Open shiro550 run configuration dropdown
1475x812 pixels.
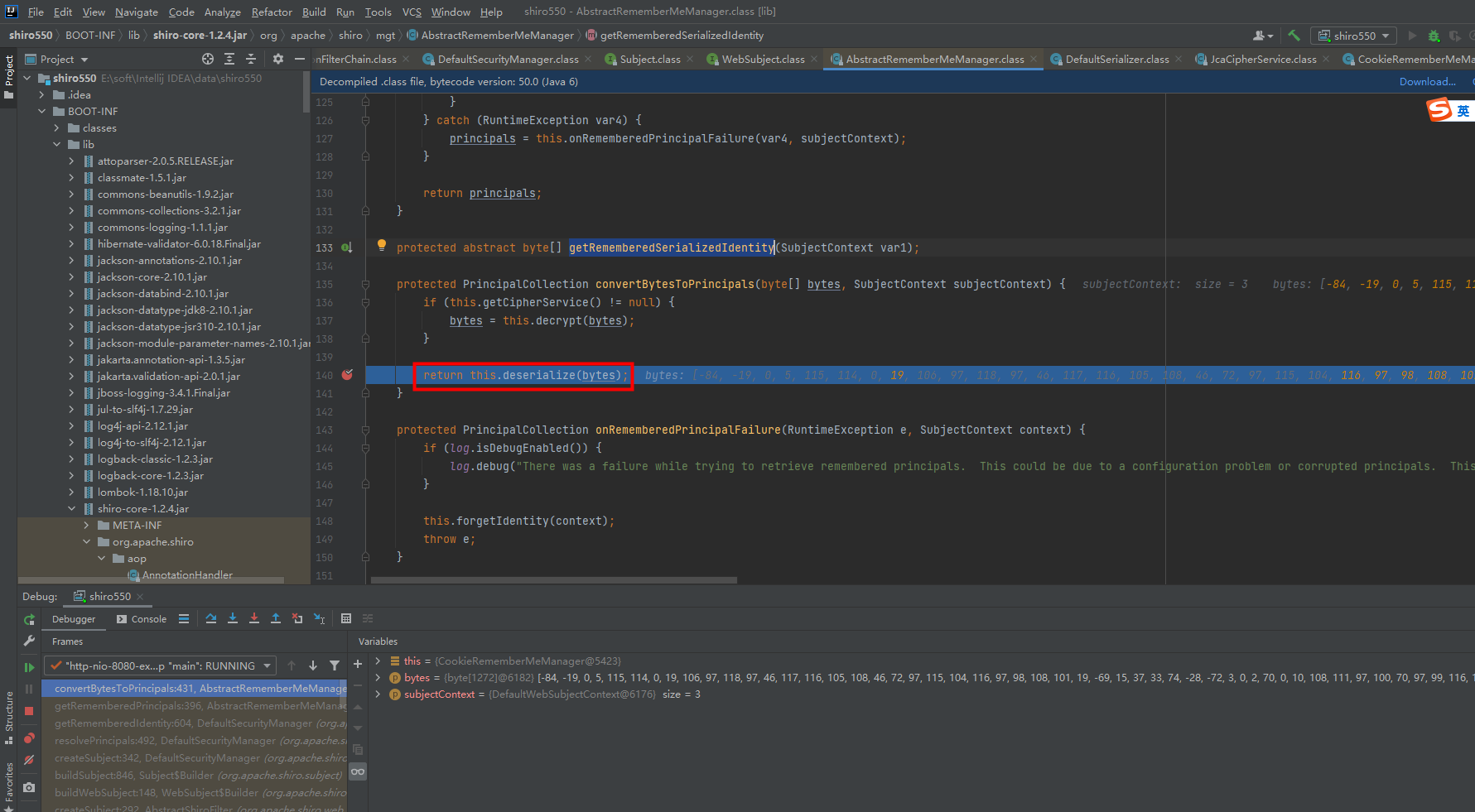1353,36
